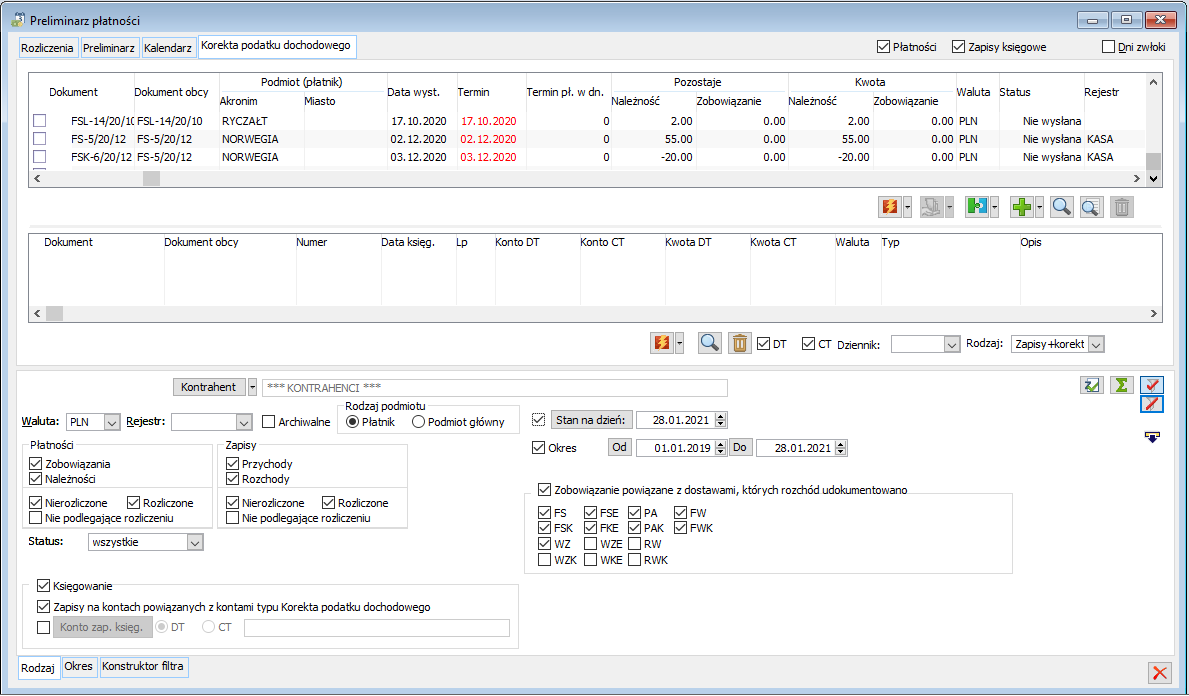The image size is (1189, 696).
Task: Click the green-blue puzzle pieces icon
Action: click(x=977, y=207)
